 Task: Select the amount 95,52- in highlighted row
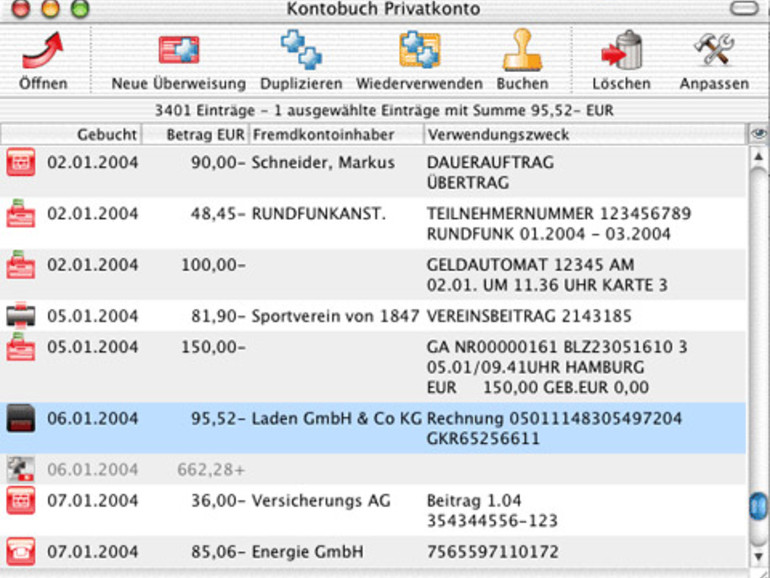coord(218,418)
